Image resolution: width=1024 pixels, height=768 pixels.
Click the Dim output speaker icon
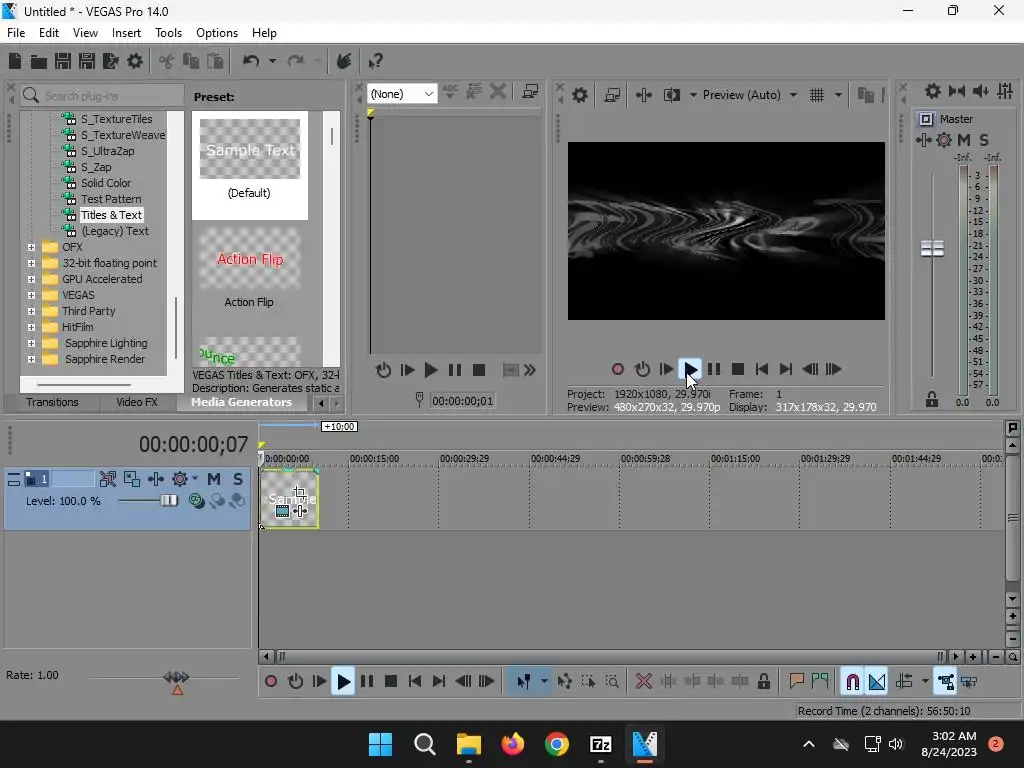pyautogui.click(x=981, y=91)
